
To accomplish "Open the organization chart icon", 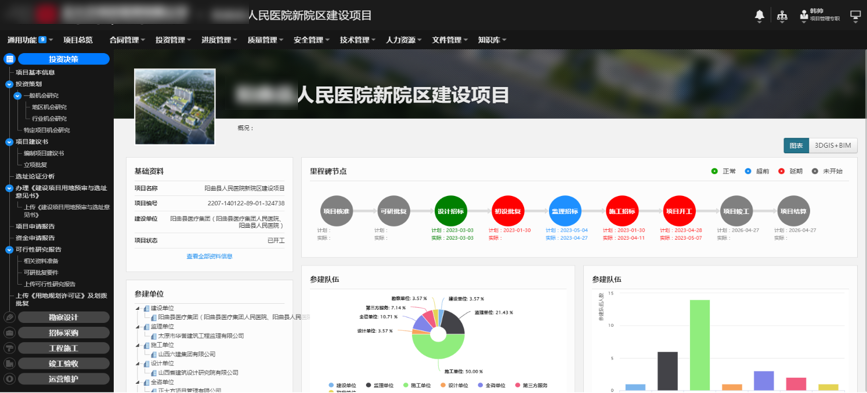I will click(x=782, y=15).
